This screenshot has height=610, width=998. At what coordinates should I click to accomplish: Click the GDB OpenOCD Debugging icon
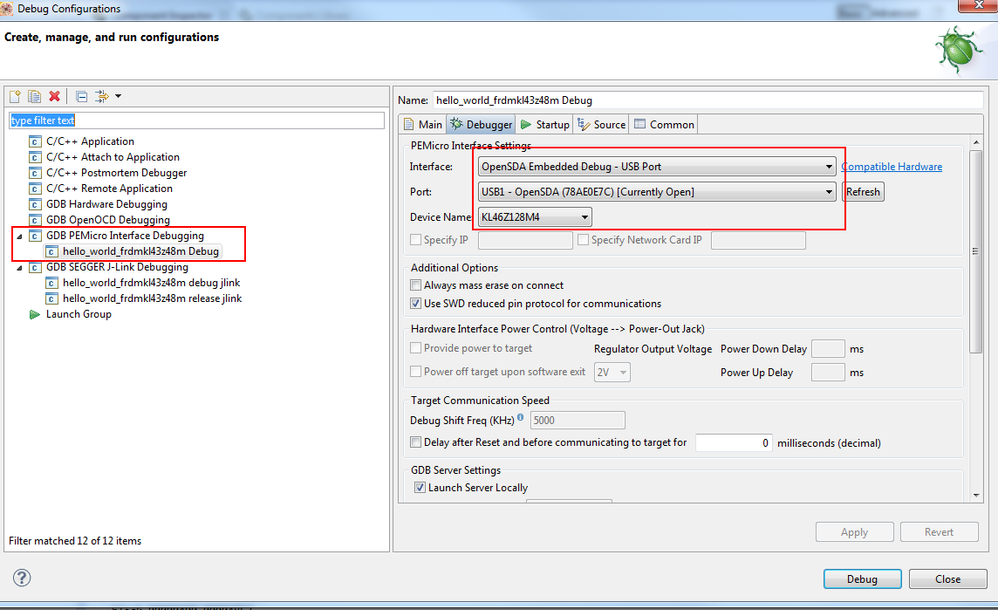(x=35, y=220)
